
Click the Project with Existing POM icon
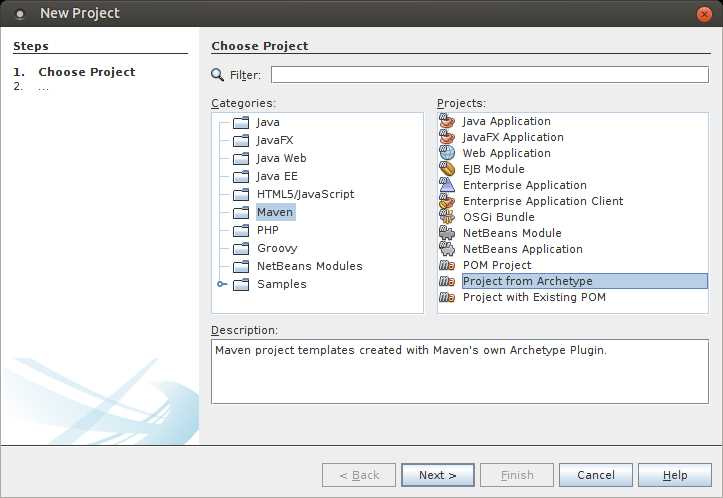click(x=447, y=297)
